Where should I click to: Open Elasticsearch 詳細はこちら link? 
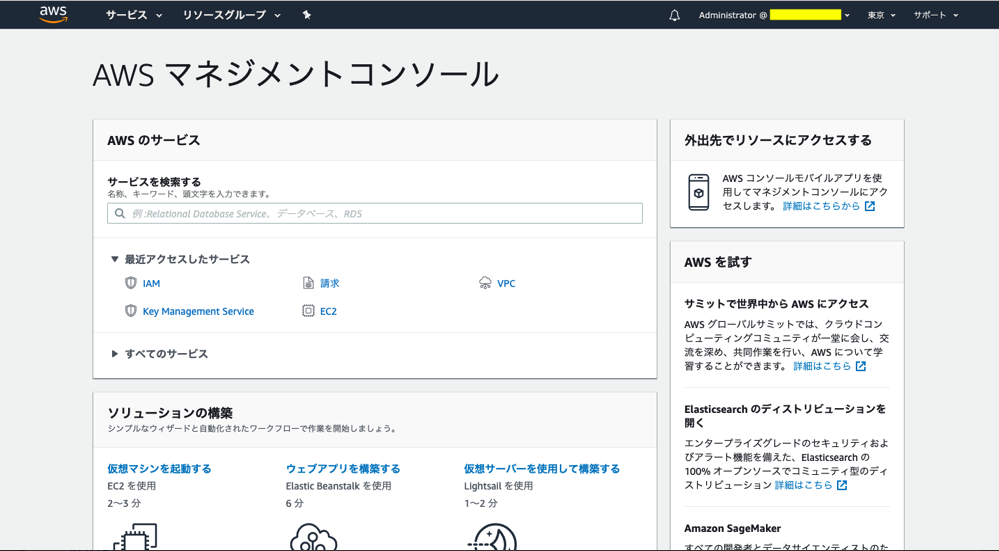pos(803,485)
